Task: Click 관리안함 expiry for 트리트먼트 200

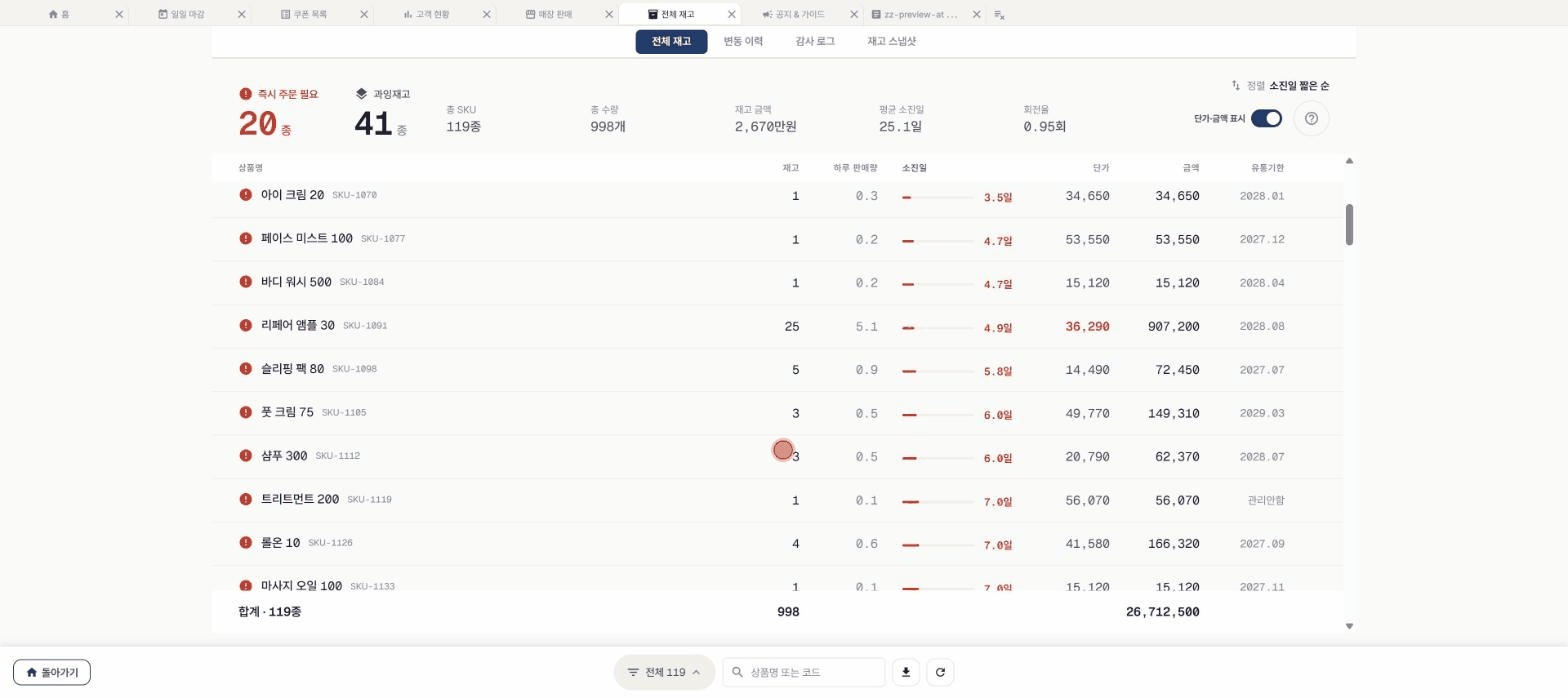Action: pyautogui.click(x=1266, y=500)
